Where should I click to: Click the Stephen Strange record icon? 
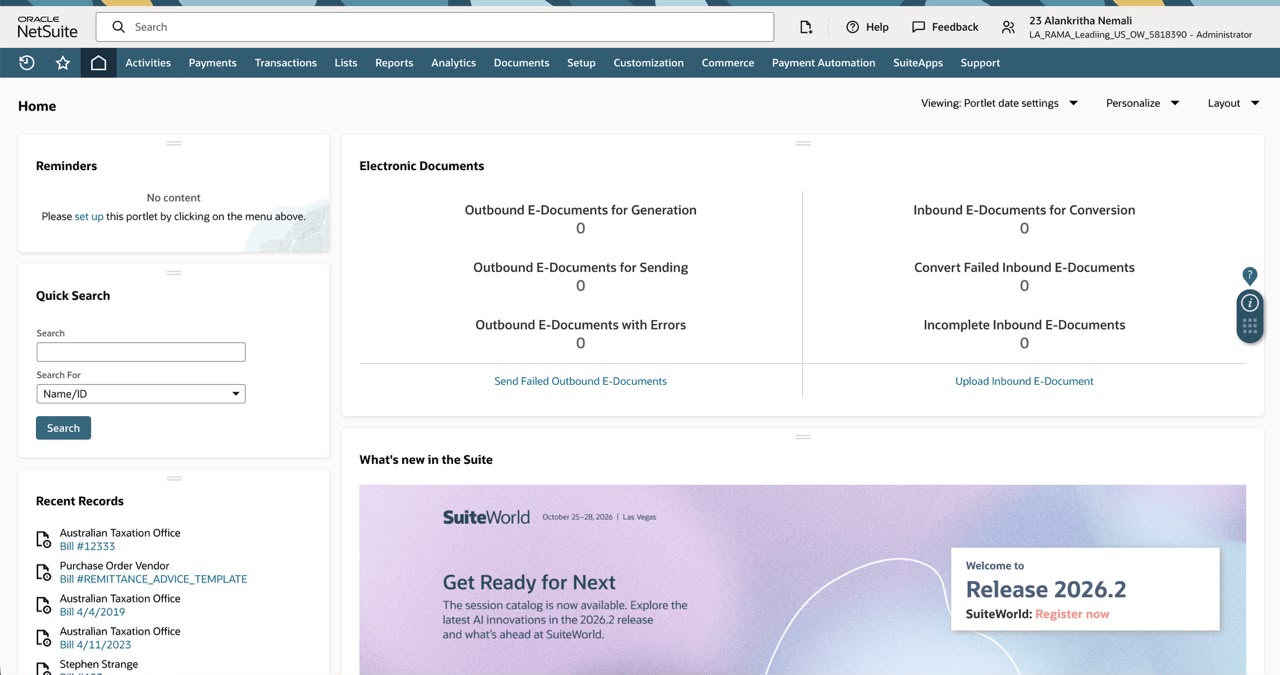tap(43, 669)
